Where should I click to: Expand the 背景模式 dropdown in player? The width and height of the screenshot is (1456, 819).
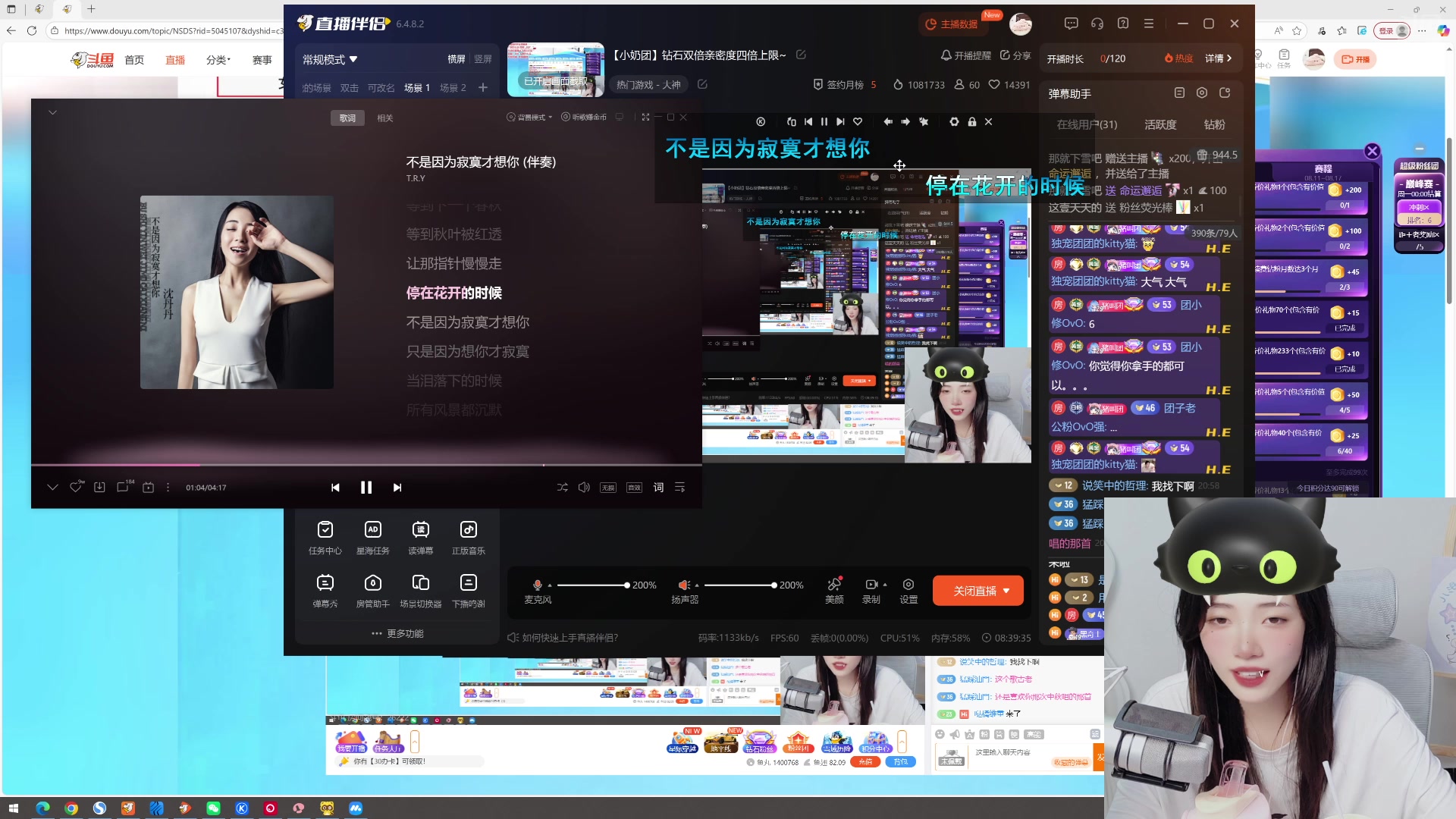529,117
